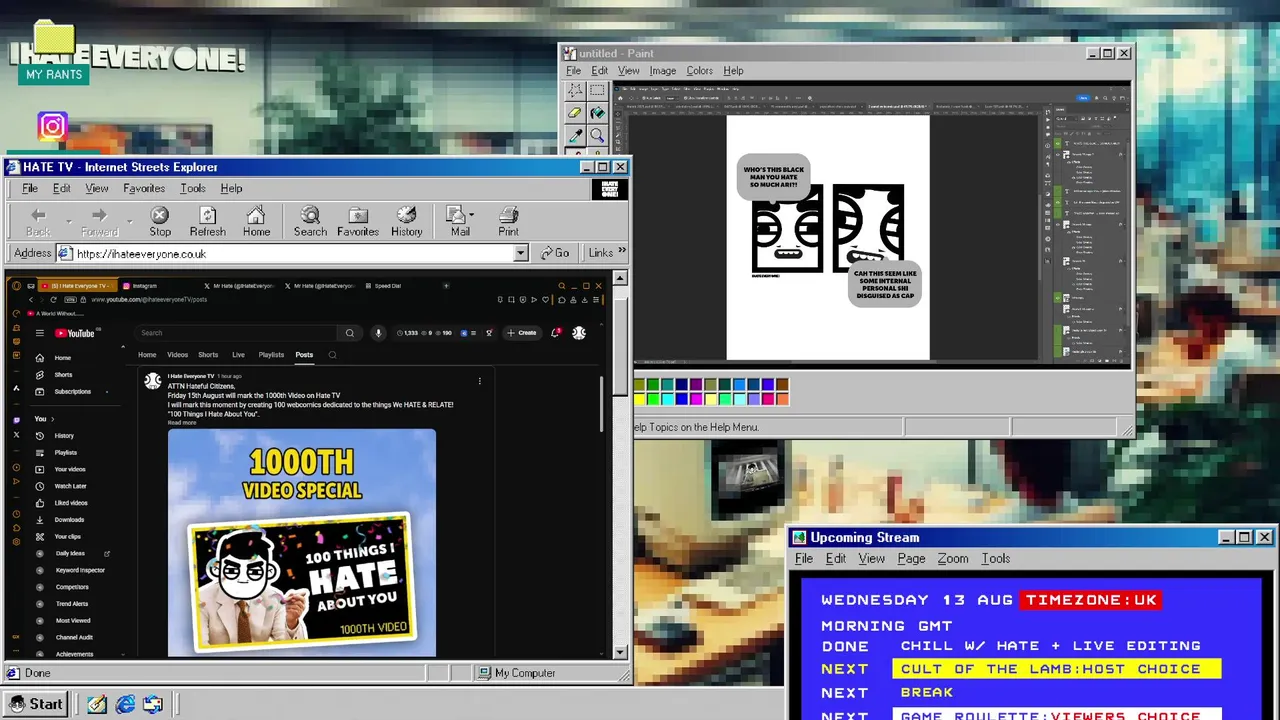1280x720 pixels.
Task: Click the pencil icon in taskbar quick launch
Action: (96, 704)
